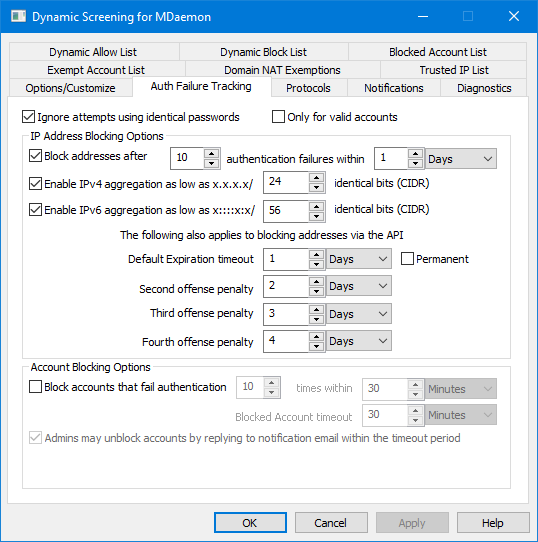
Task: Click the Block addresses after count field
Action: (x=187, y=158)
